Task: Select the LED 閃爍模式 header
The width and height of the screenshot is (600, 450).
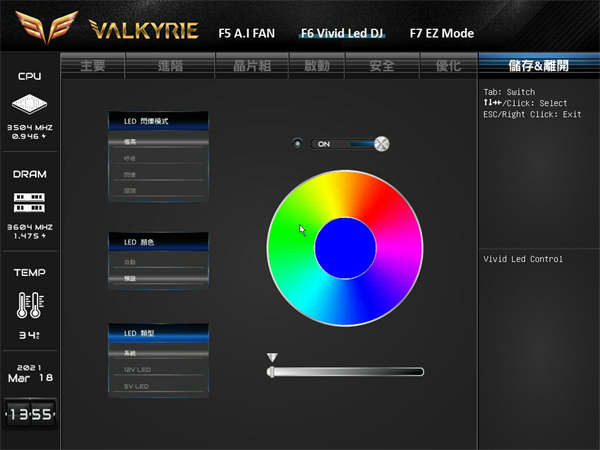Action: 158,121
